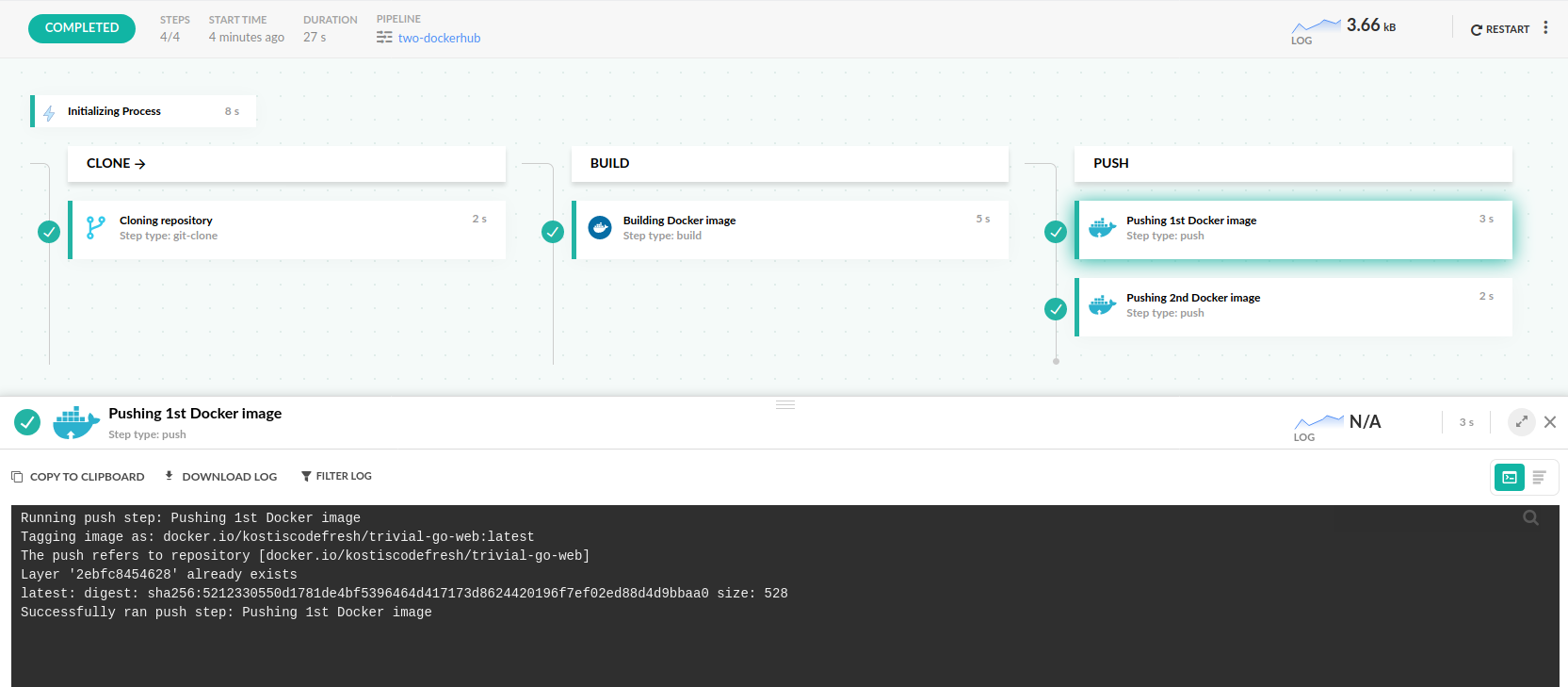The width and height of the screenshot is (1568, 687).
Task: Click the CLONE stage header arrow
Action: coord(140,164)
